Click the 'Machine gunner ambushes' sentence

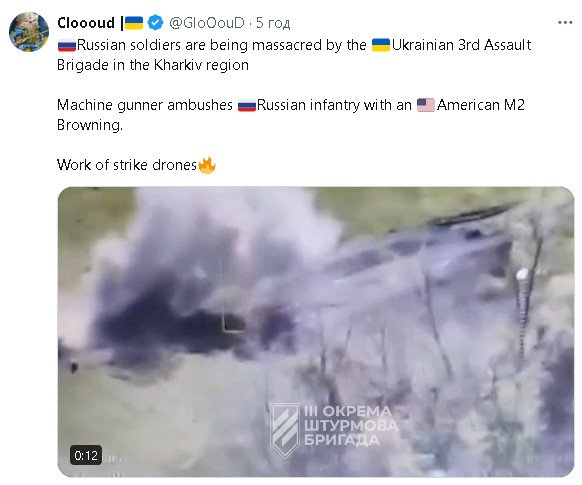coord(145,105)
